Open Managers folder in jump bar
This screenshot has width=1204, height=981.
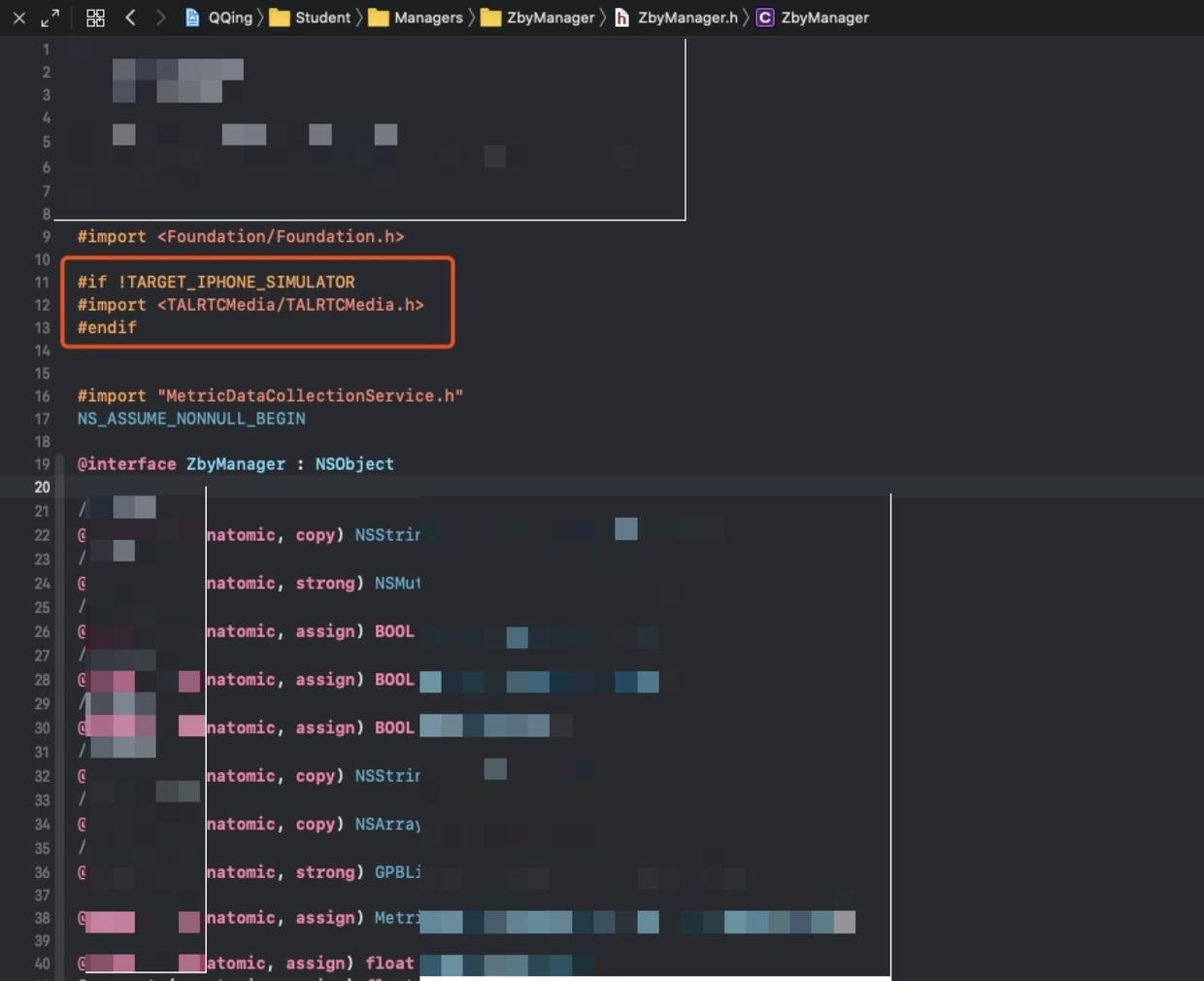416,17
